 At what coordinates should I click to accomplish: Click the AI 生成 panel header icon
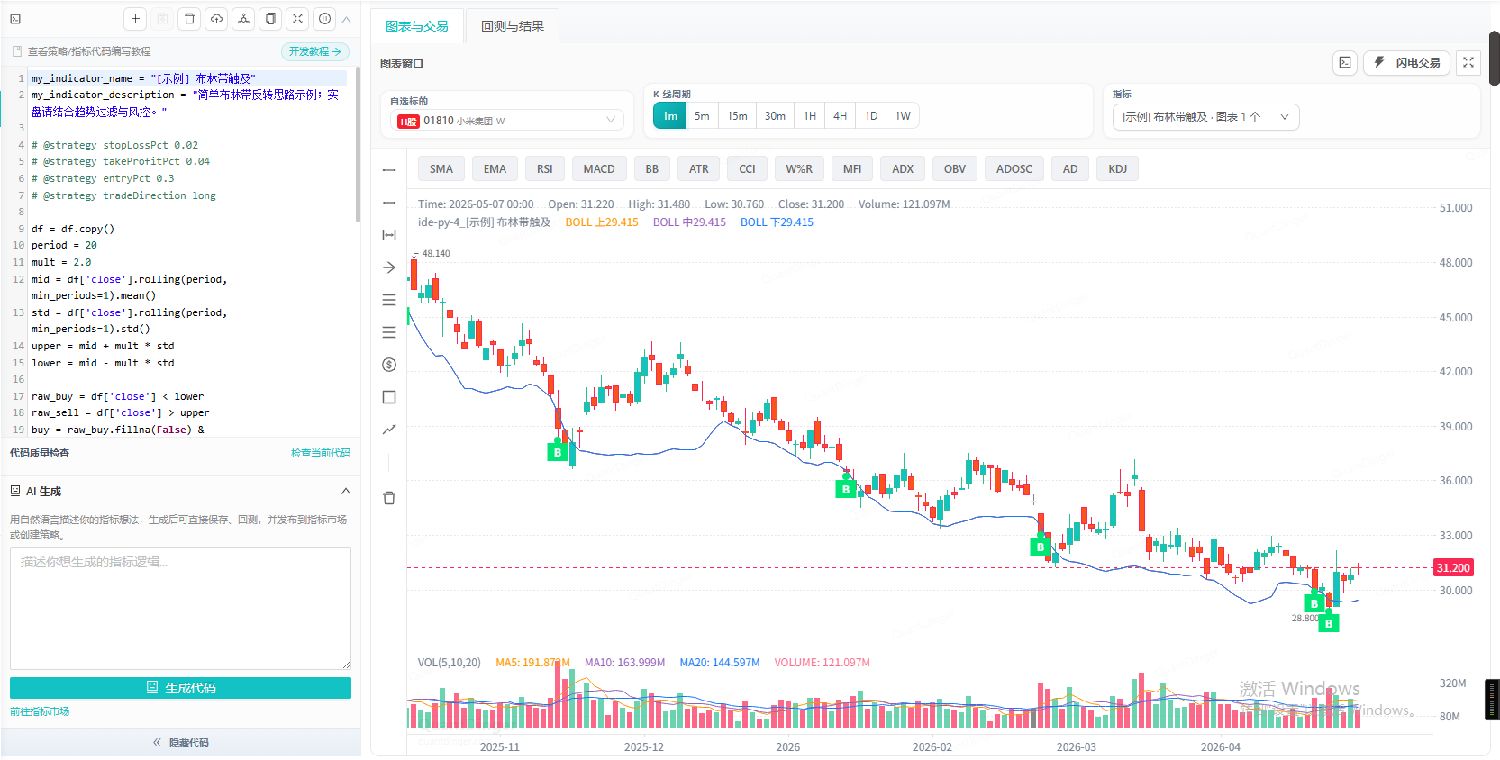pyautogui.click(x=16, y=491)
